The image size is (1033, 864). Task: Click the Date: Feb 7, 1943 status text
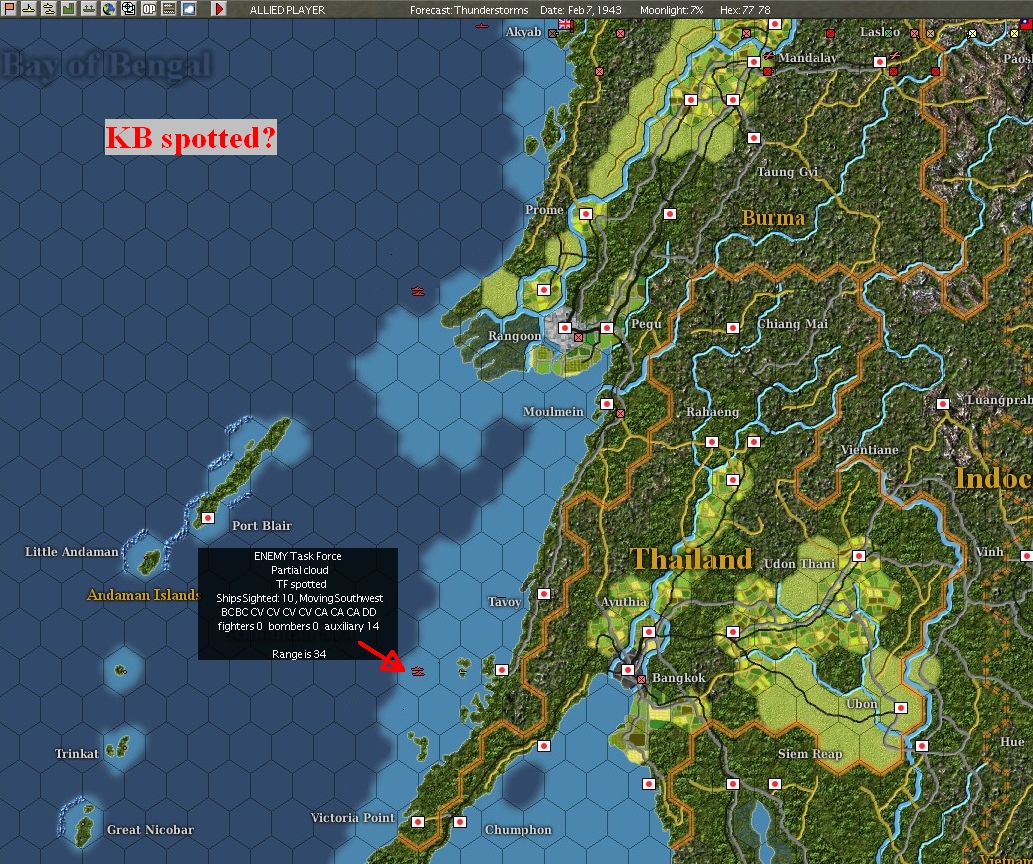coord(580,10)
